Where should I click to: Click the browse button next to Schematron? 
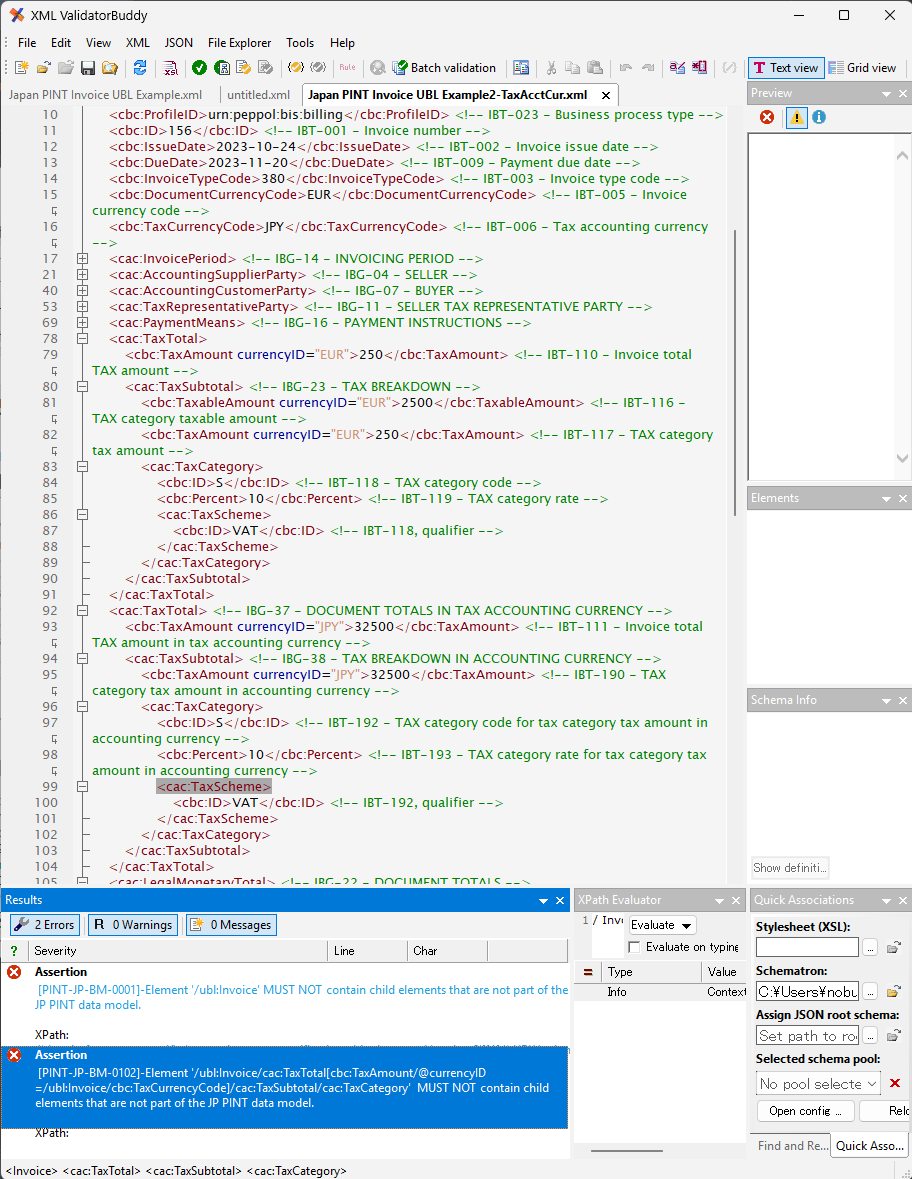click(870, 992)
